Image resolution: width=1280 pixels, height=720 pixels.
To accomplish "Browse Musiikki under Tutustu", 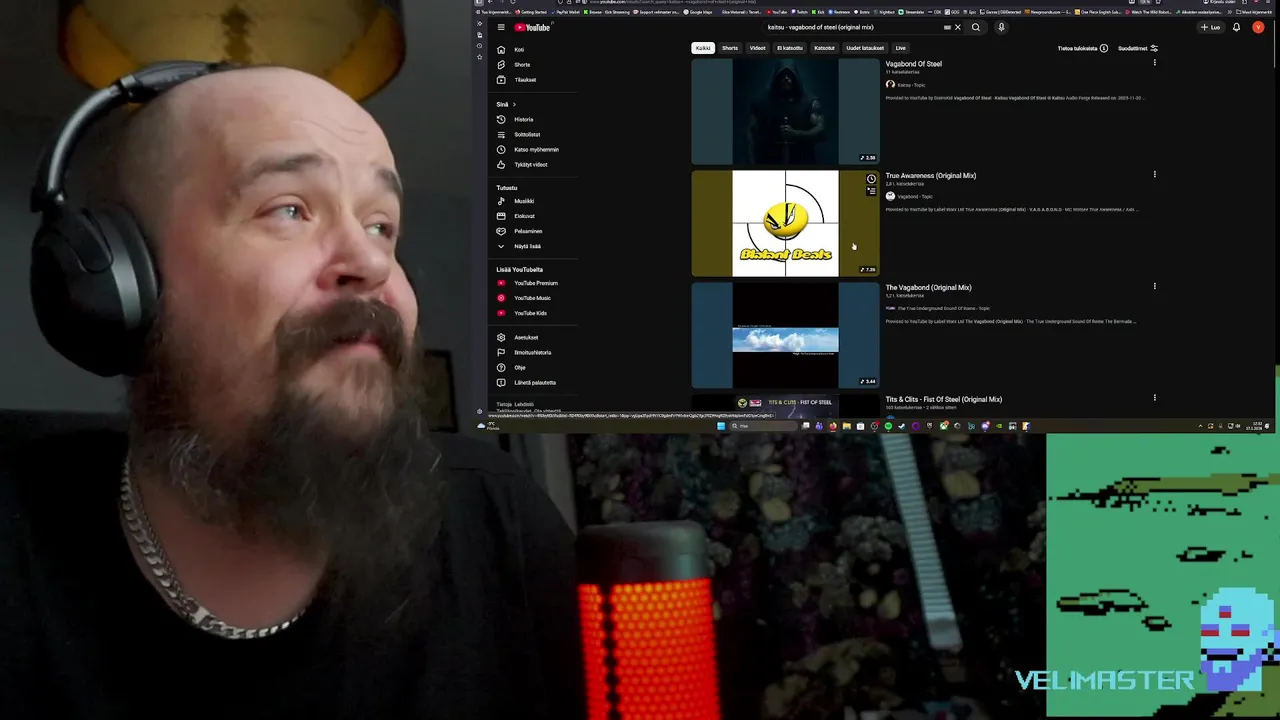I will [x=524, y=201].
